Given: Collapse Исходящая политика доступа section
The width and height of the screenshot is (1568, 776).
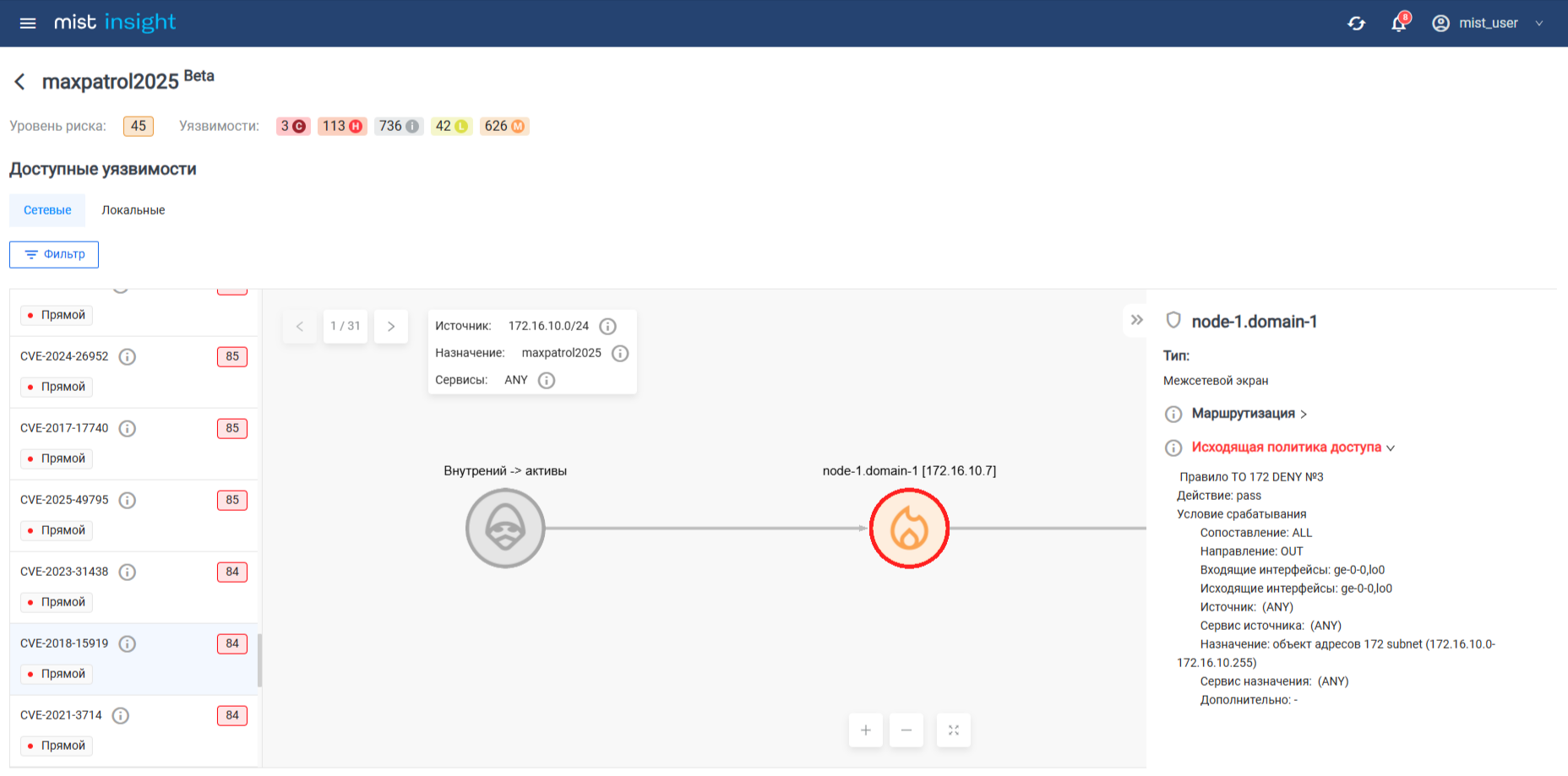Looking at the screenshot, I should click(1293, 448).
